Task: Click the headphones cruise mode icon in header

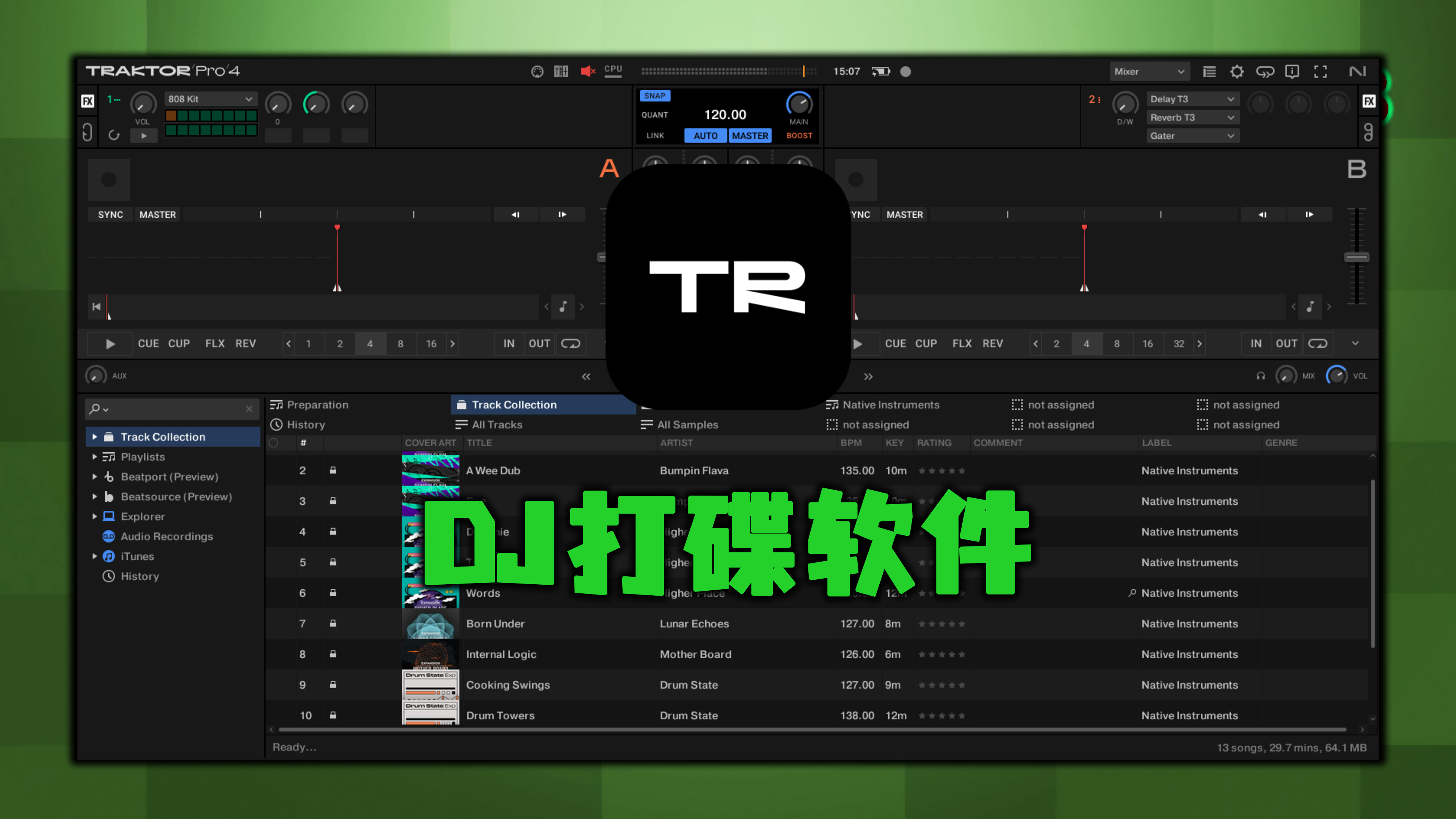Action: coord(1265,71)
